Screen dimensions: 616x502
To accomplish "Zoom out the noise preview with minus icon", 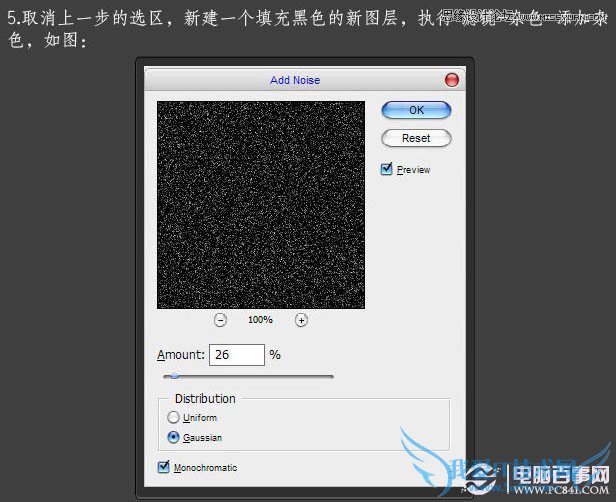I will tap(220, 320).
